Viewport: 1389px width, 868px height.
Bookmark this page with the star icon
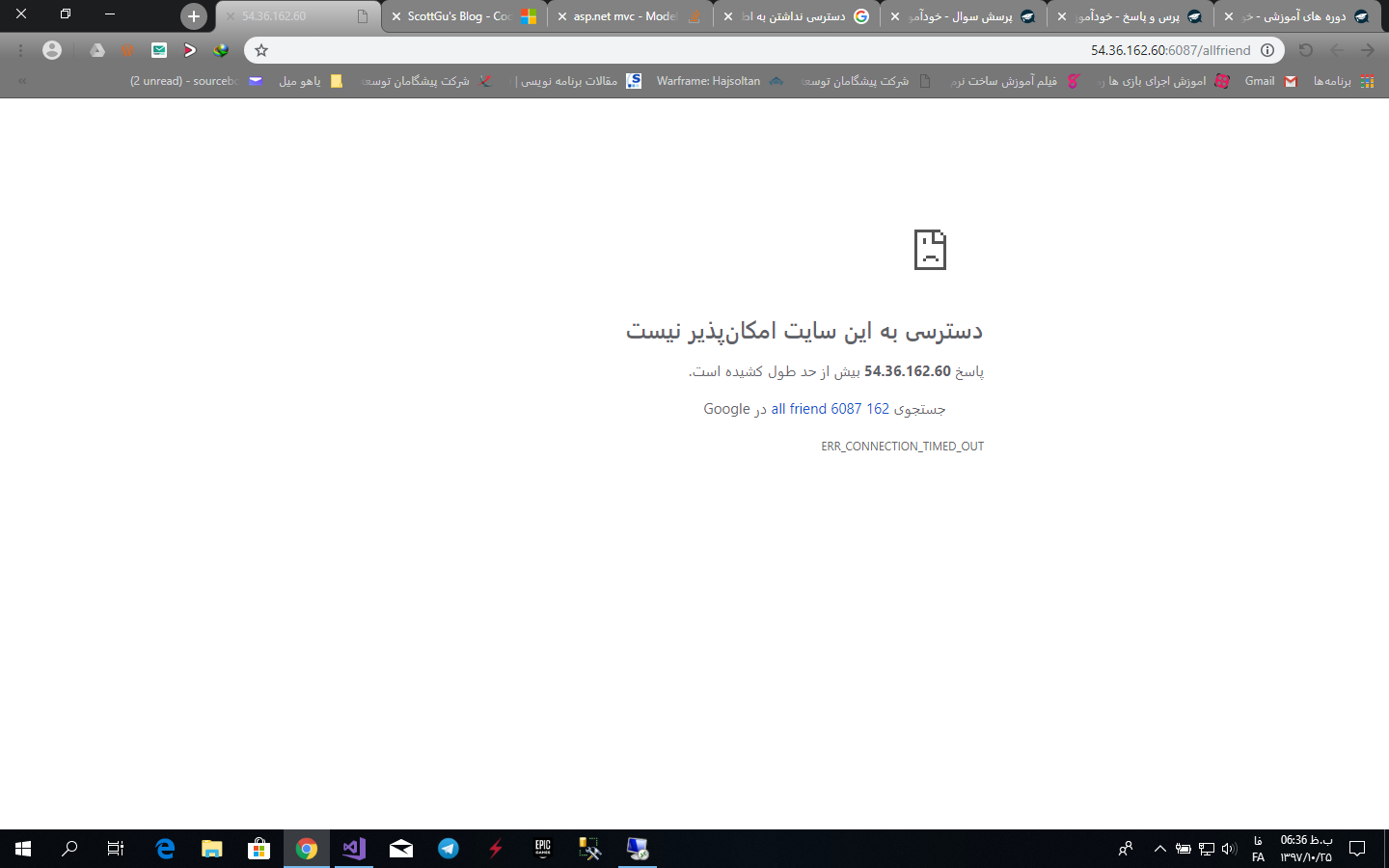(x=260, y=50)
